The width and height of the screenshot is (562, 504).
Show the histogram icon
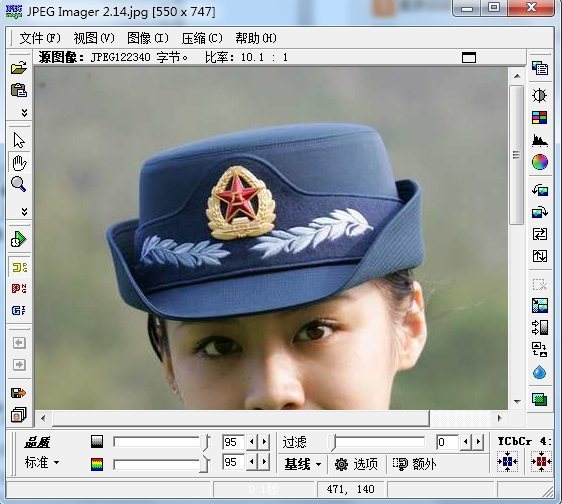[539, 140]
